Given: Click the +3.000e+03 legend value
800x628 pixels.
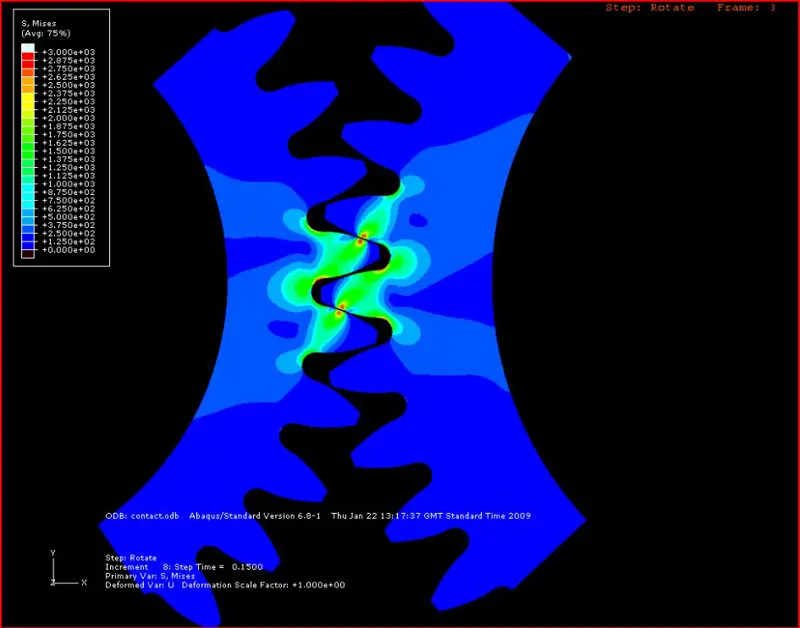Looking at the screenshot, I should pos(67,52).
